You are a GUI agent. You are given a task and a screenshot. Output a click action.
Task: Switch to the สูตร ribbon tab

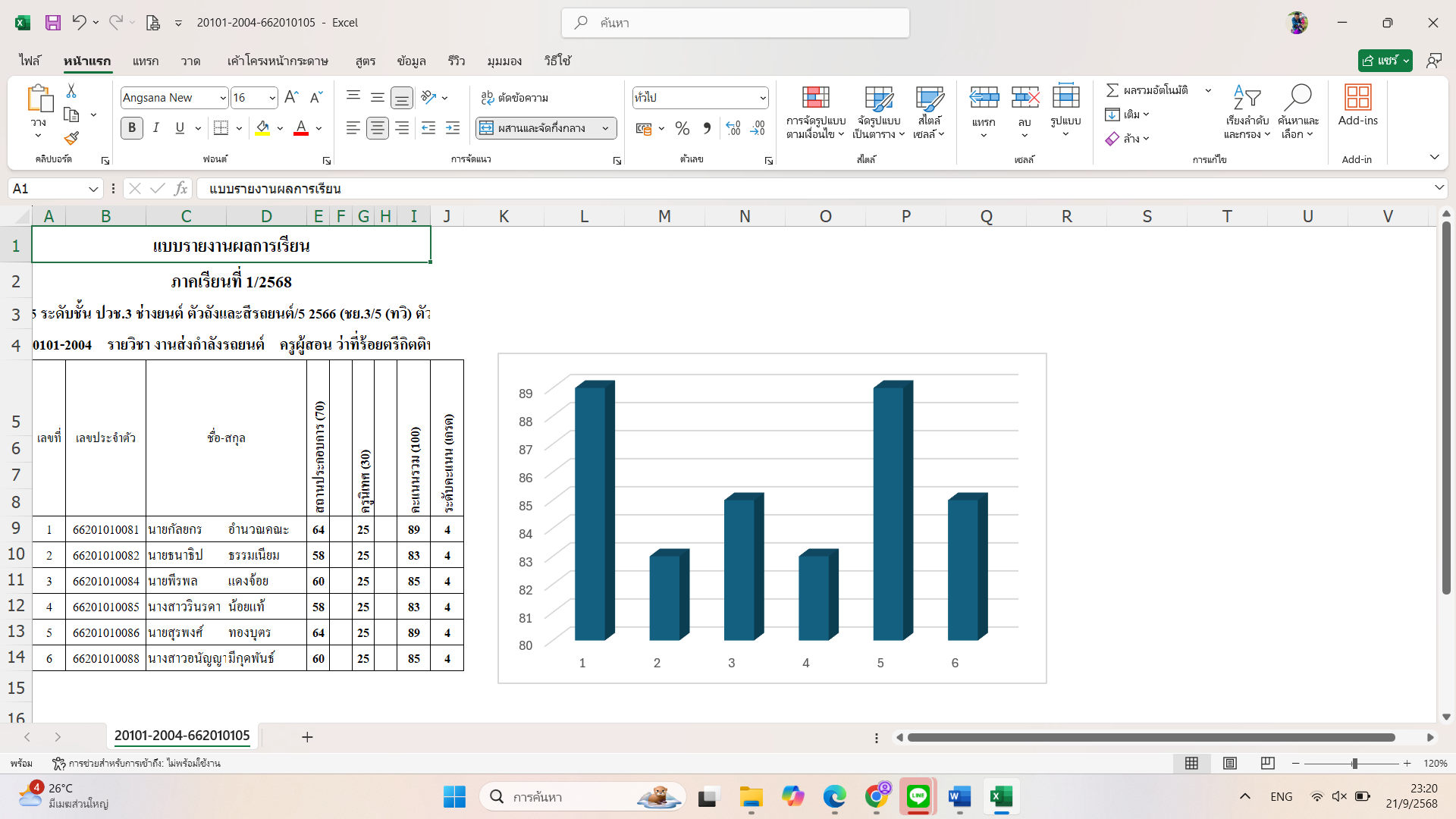point(366,61)
